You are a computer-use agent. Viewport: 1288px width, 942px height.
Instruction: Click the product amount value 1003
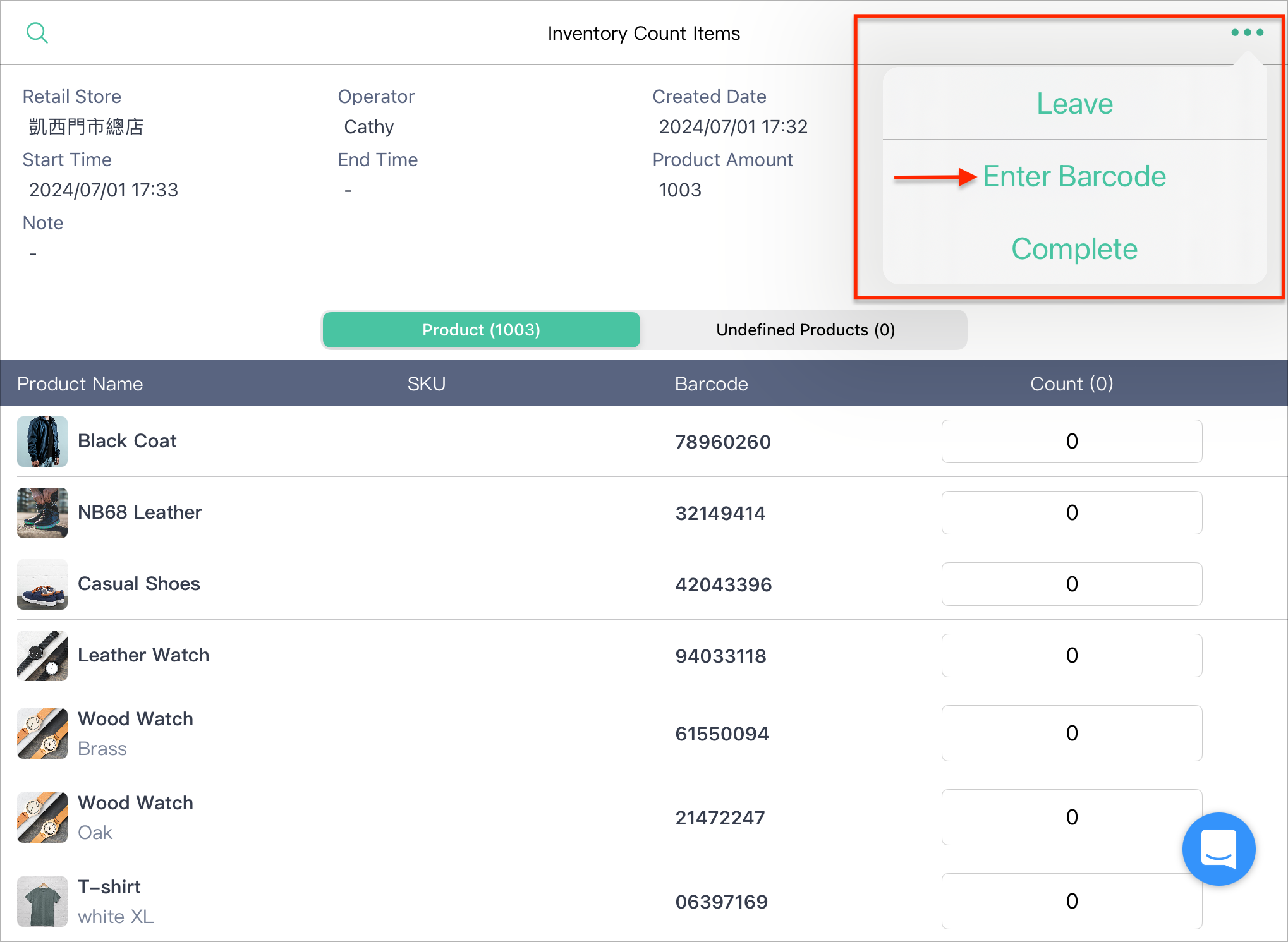point(680,190)
